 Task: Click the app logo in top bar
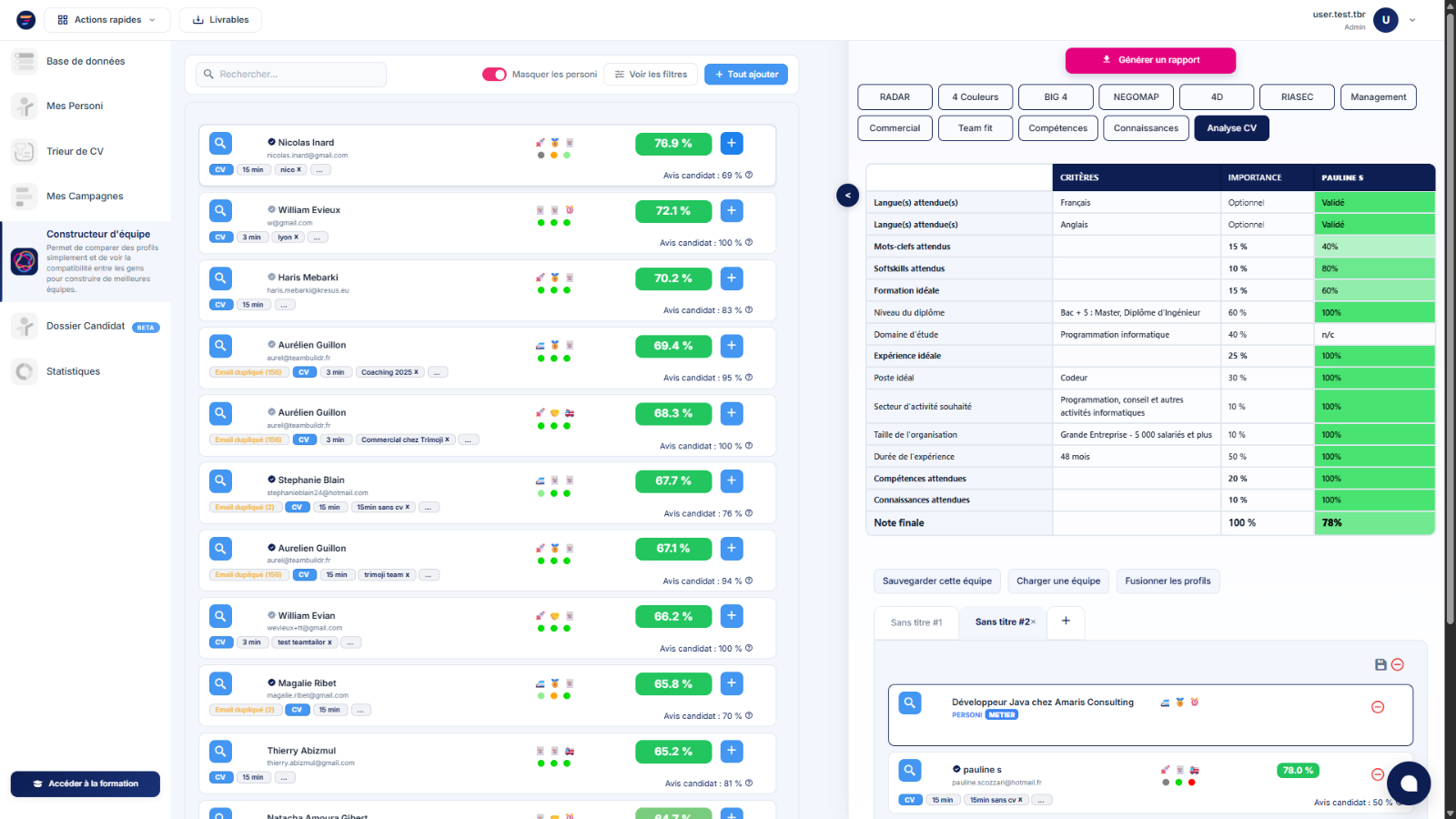(26, 20)
